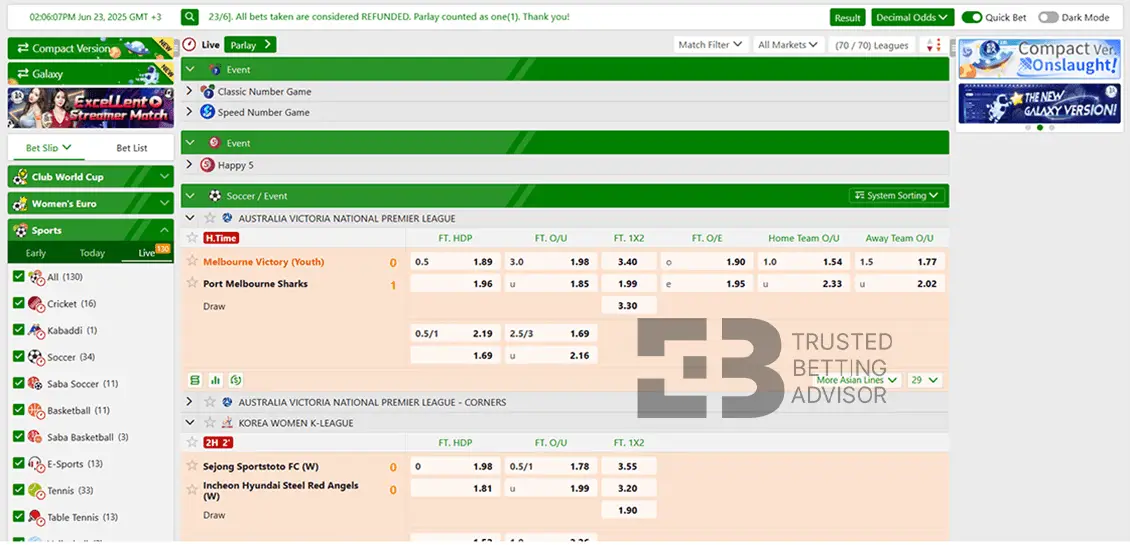
Task: Star the Port Melbourne Sharks team
Action: pos(192,283)
